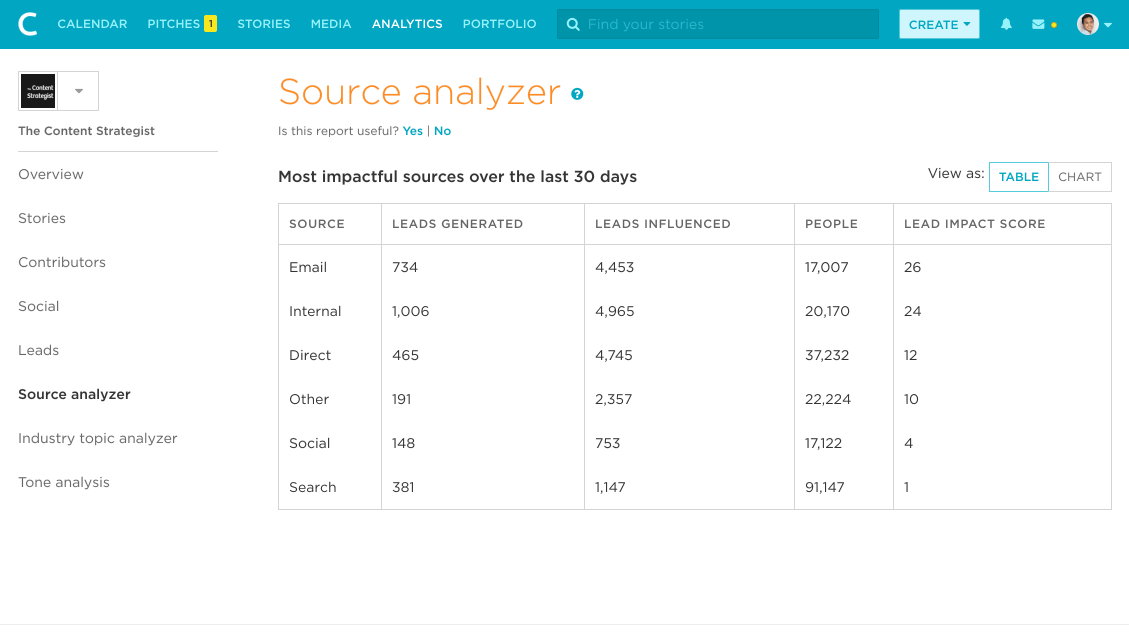
Task: Select the Leads sidebar entry
Action: point(38,350)
